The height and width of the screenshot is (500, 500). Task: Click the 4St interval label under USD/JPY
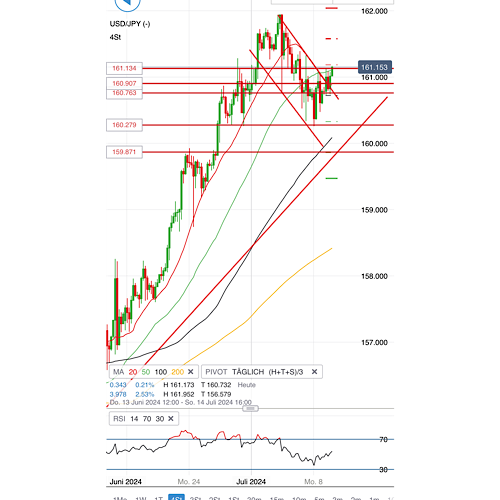click(115, 37)
